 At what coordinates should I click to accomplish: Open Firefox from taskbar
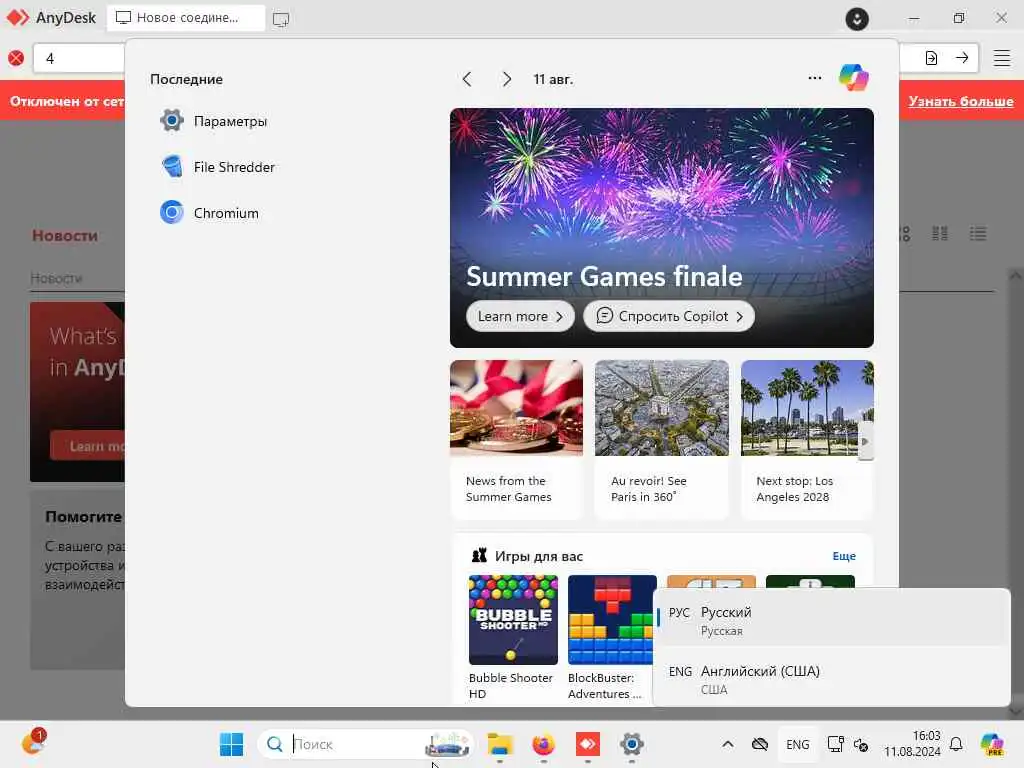[x=543, y=744]
